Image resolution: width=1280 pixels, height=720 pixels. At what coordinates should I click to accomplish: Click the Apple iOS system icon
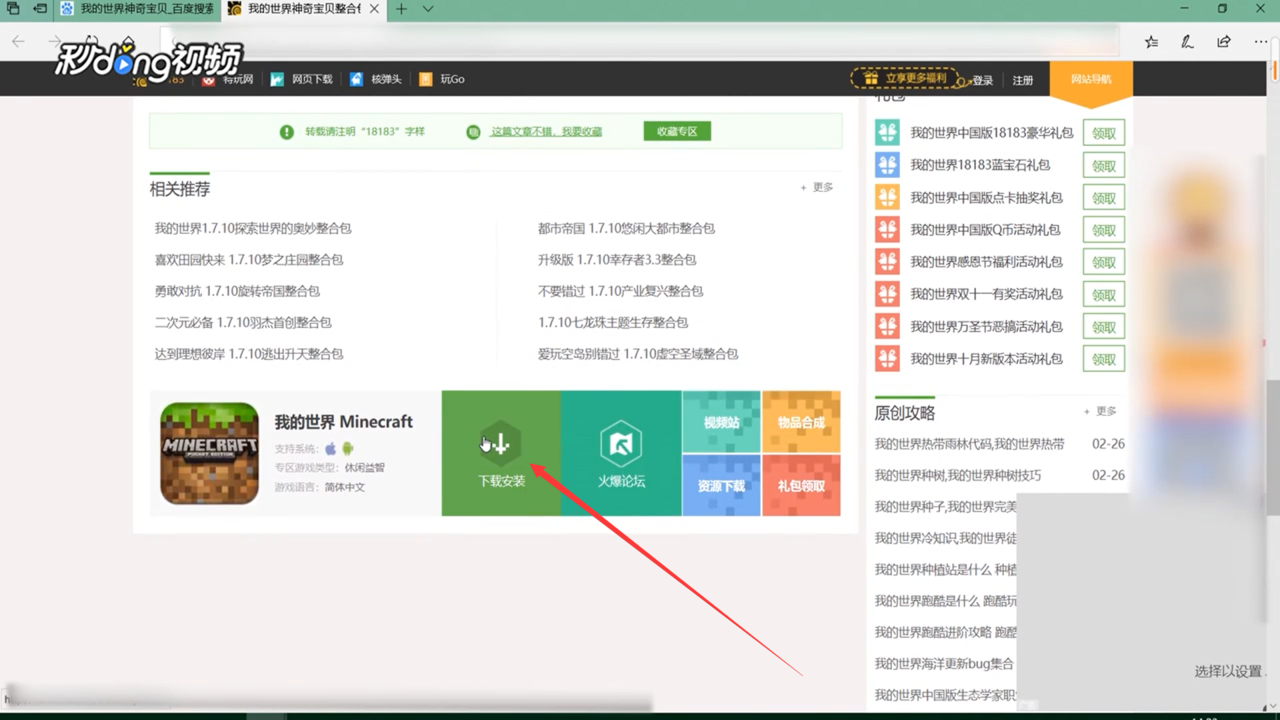331,449
